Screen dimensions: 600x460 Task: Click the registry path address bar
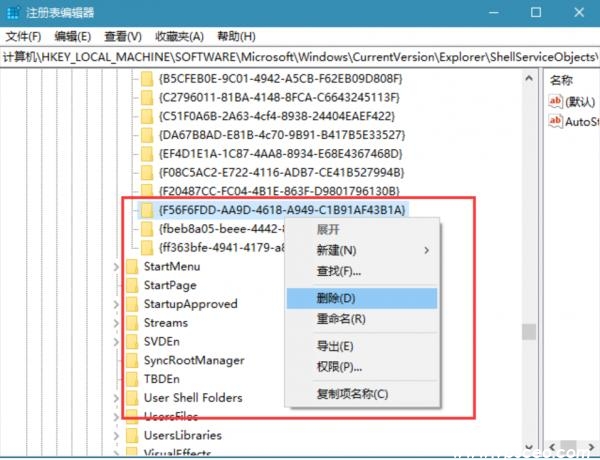pyautogui.click(x=300, y=57)
